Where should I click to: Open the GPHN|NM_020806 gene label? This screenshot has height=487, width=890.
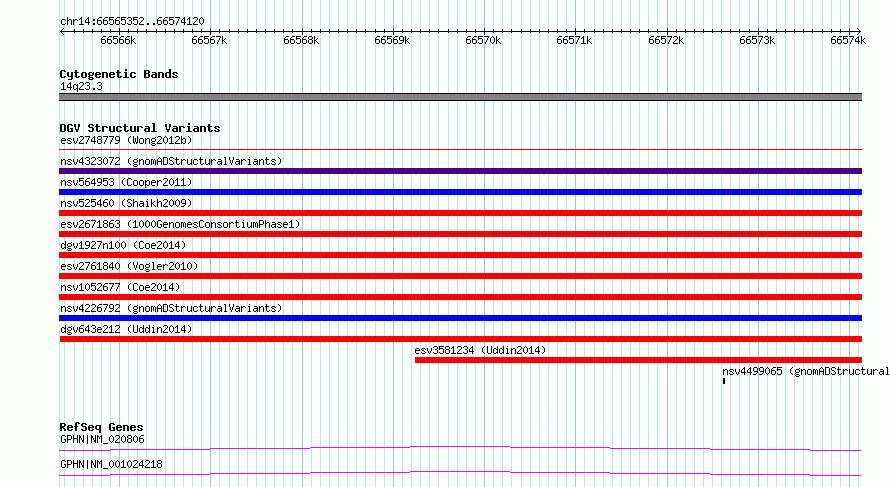(x=102, y=439)
